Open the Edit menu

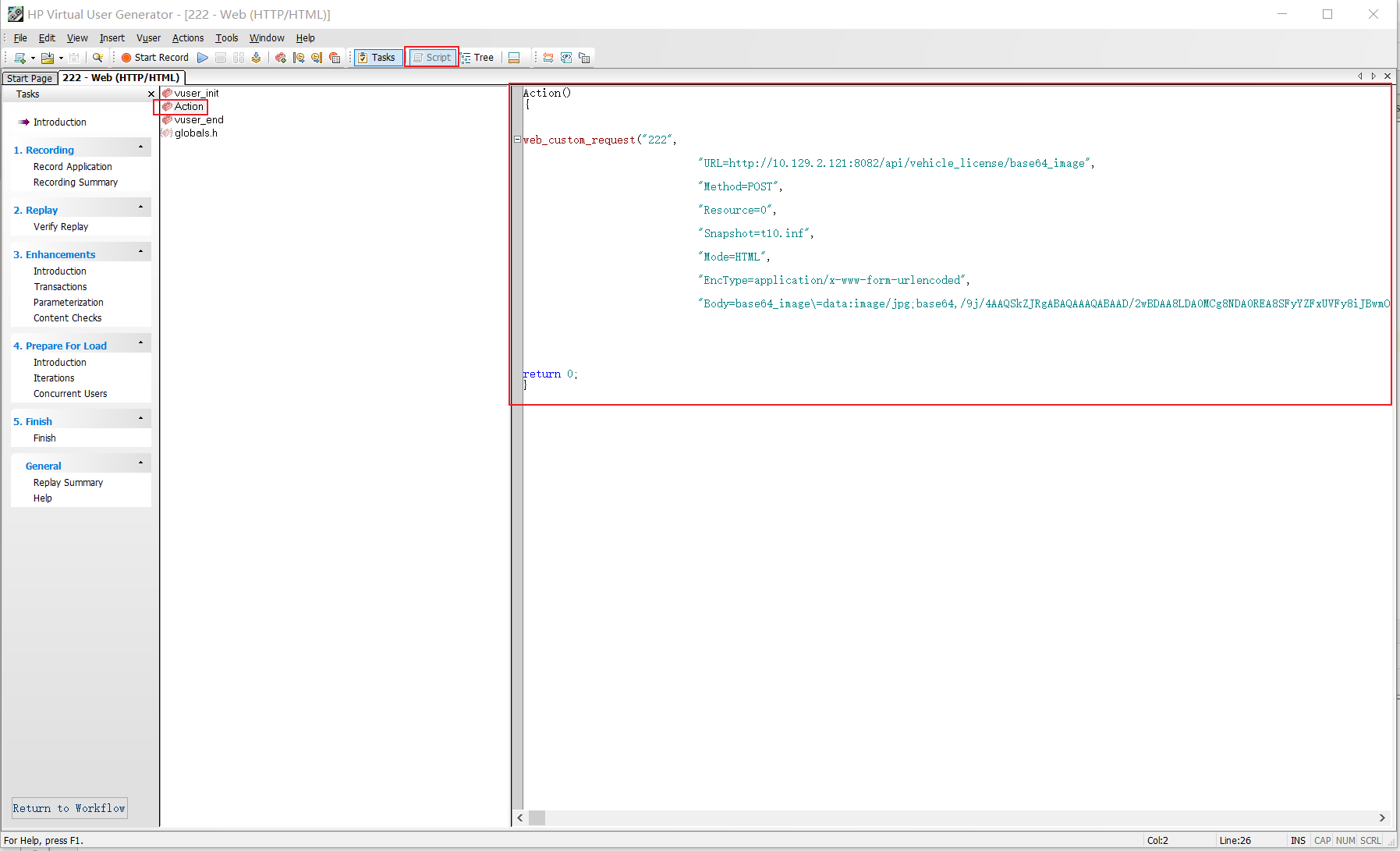(x=47, y=38)
